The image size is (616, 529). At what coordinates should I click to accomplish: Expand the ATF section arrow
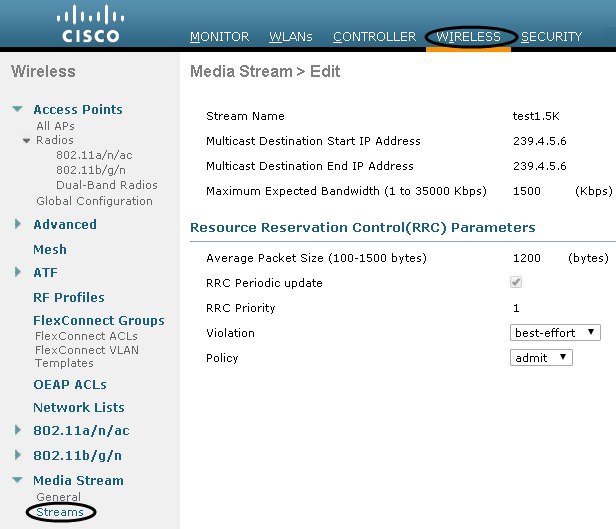(18, 272)
